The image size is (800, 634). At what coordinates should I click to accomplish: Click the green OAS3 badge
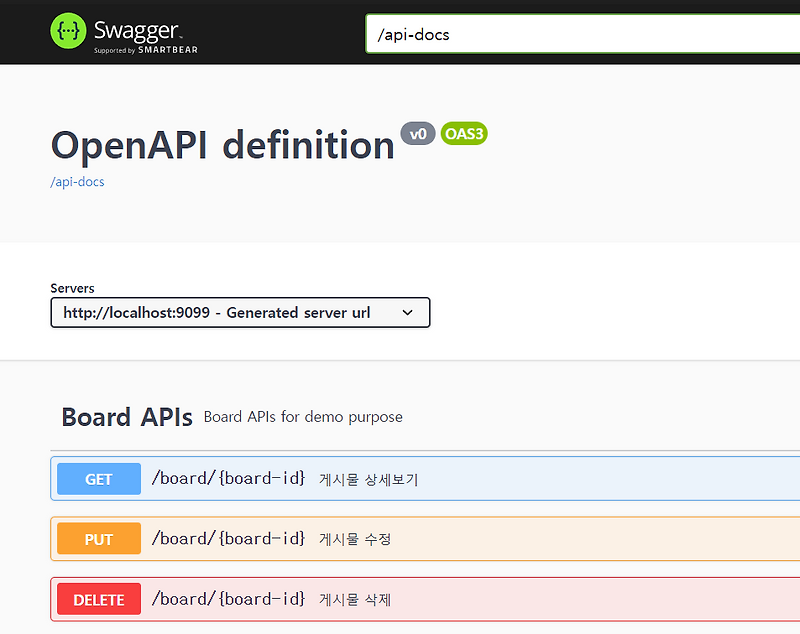click(463, 133)
